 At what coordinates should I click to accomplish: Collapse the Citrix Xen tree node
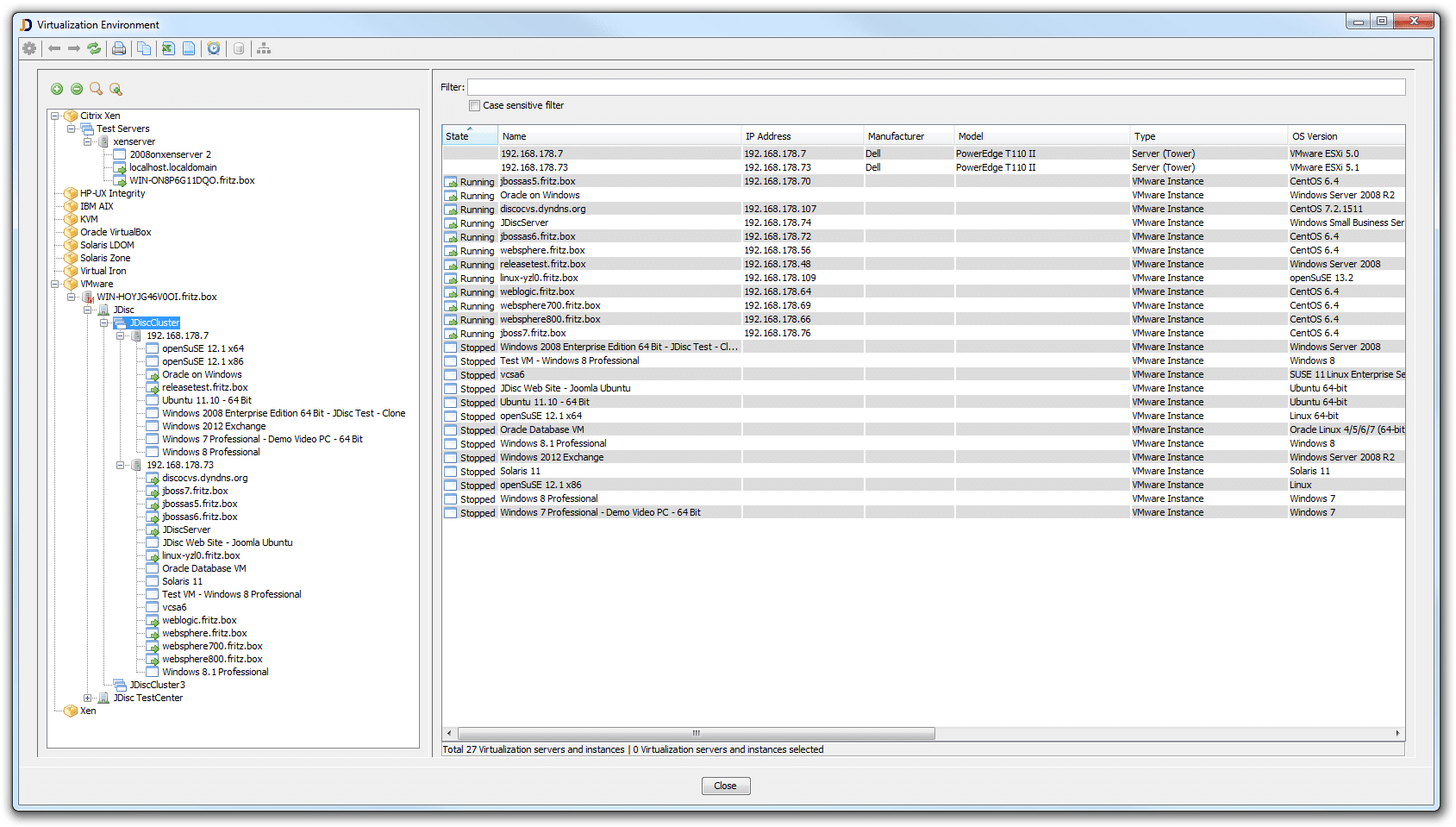[55, 116]
